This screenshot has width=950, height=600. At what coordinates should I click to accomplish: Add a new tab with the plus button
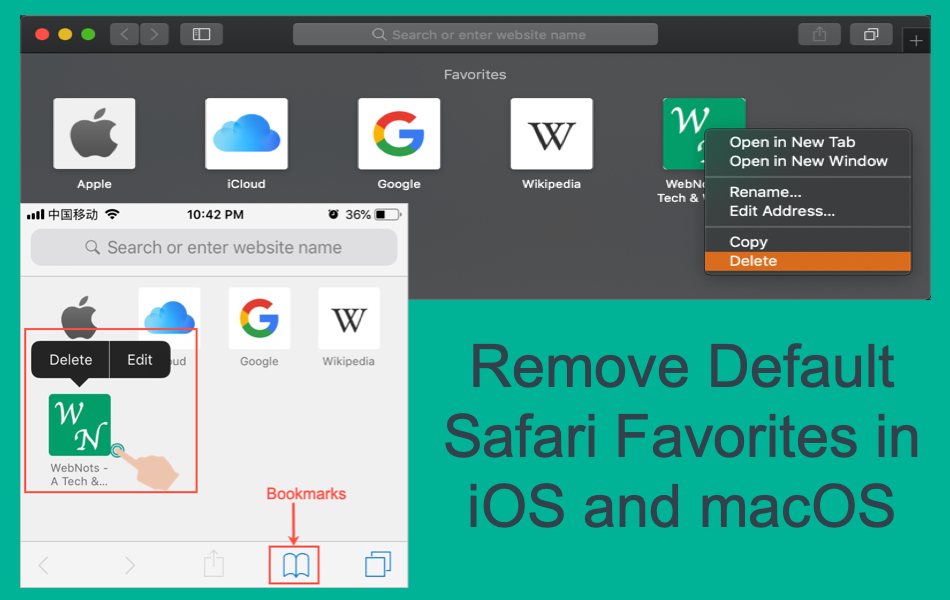[916, 41]
